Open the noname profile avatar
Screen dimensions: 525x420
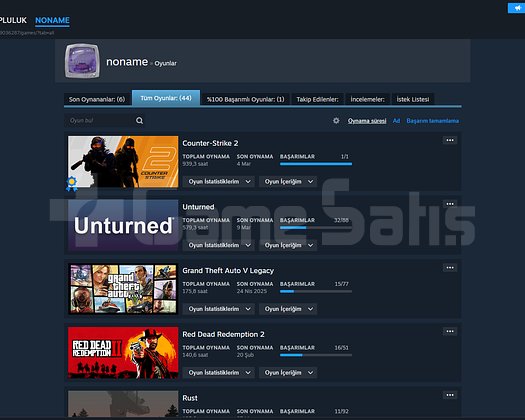coord(82,61)
